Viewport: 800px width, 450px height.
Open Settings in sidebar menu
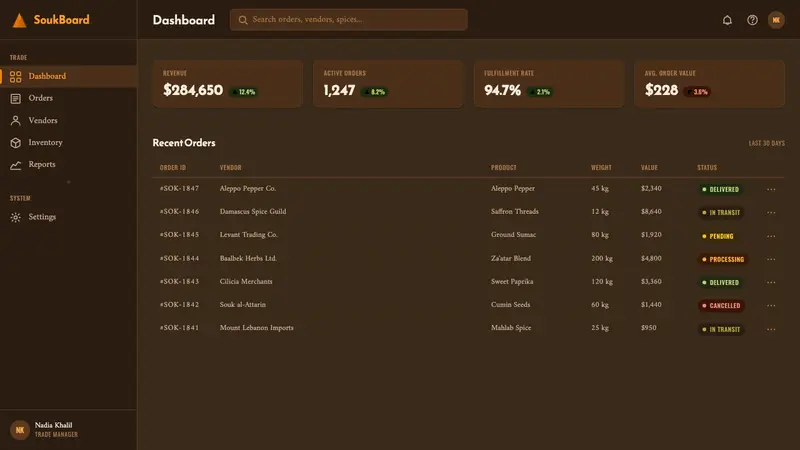pyautogui.click(x=68, y=217)
